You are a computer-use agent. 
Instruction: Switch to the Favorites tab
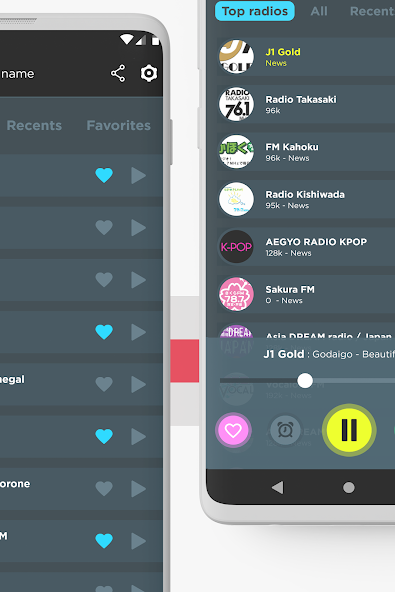coord(119,125)
